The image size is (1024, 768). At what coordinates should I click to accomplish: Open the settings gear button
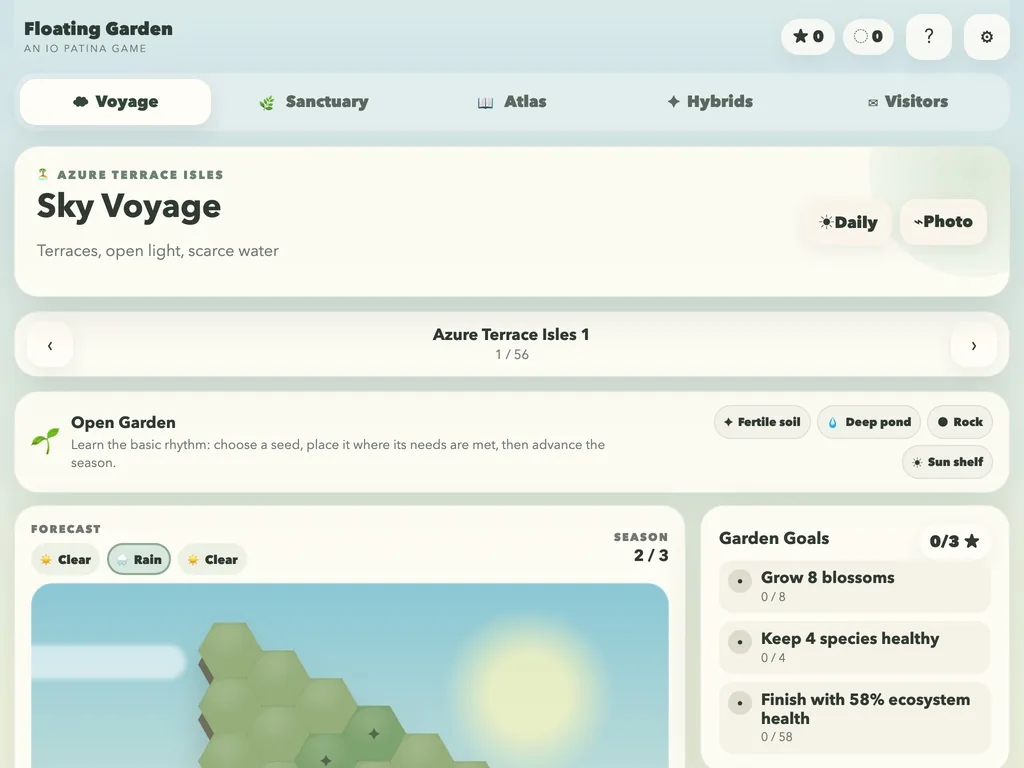pyautogui.click(x=987, y=37)
